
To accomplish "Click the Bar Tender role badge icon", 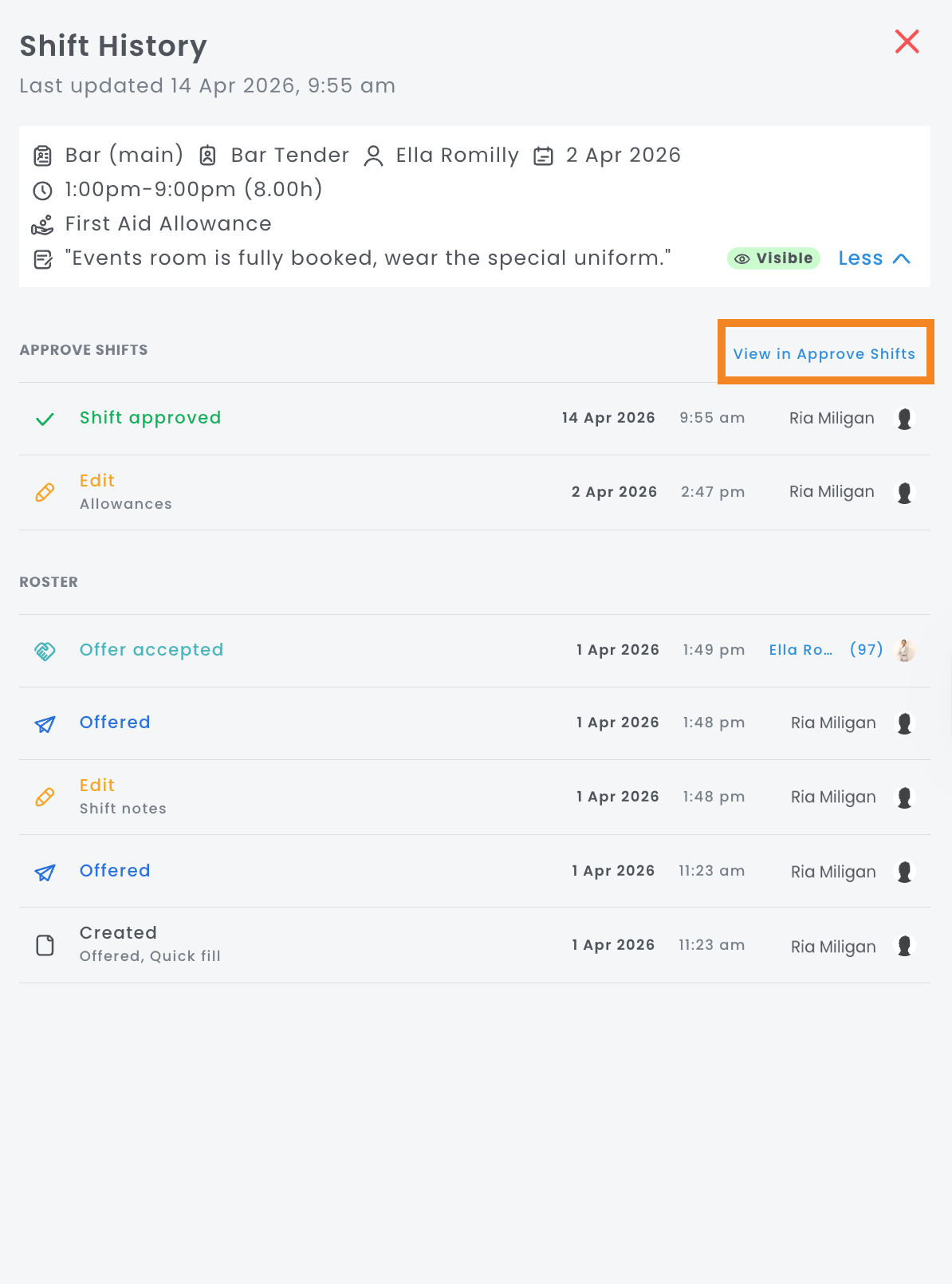I will (208, 156).
